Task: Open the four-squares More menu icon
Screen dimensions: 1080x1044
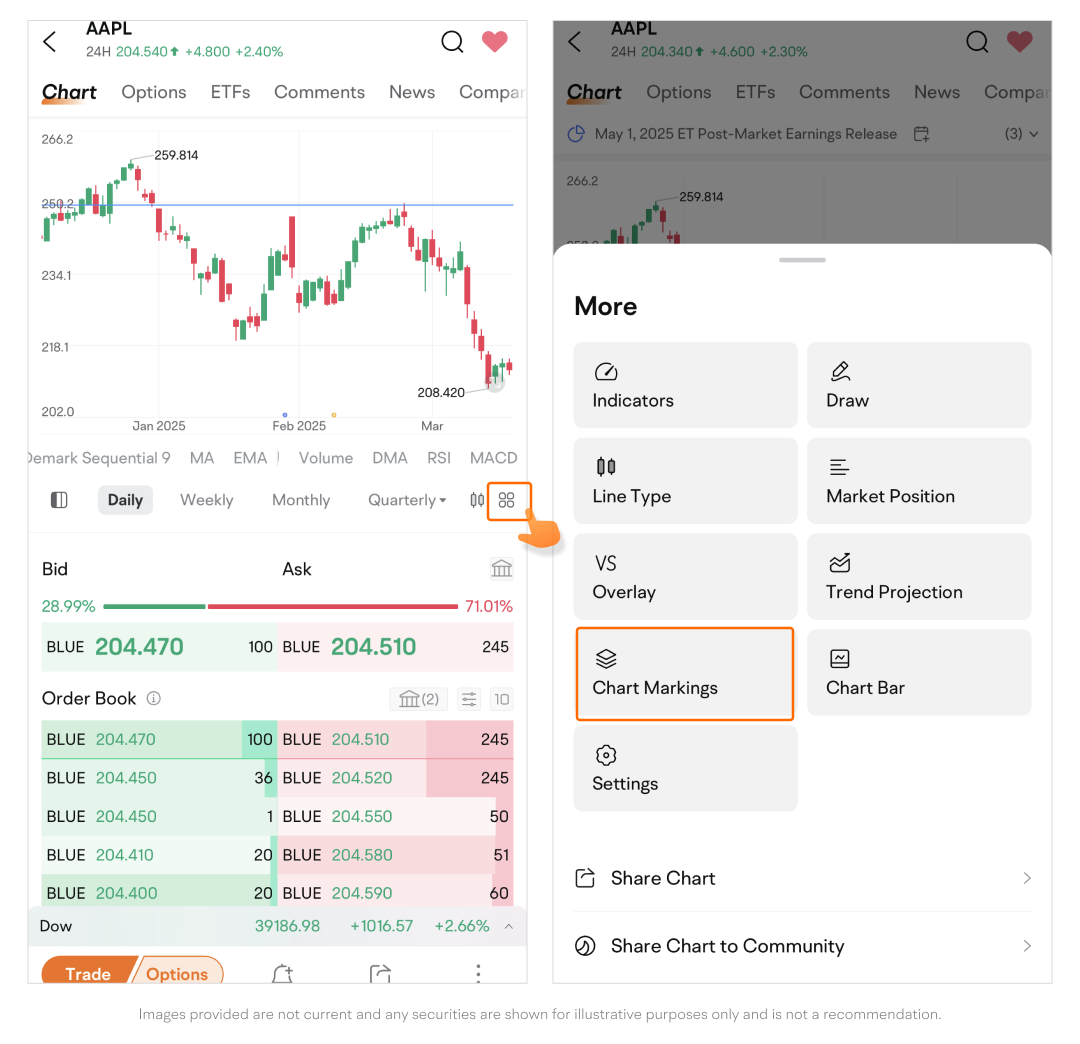Action: [x=507, y=500]
